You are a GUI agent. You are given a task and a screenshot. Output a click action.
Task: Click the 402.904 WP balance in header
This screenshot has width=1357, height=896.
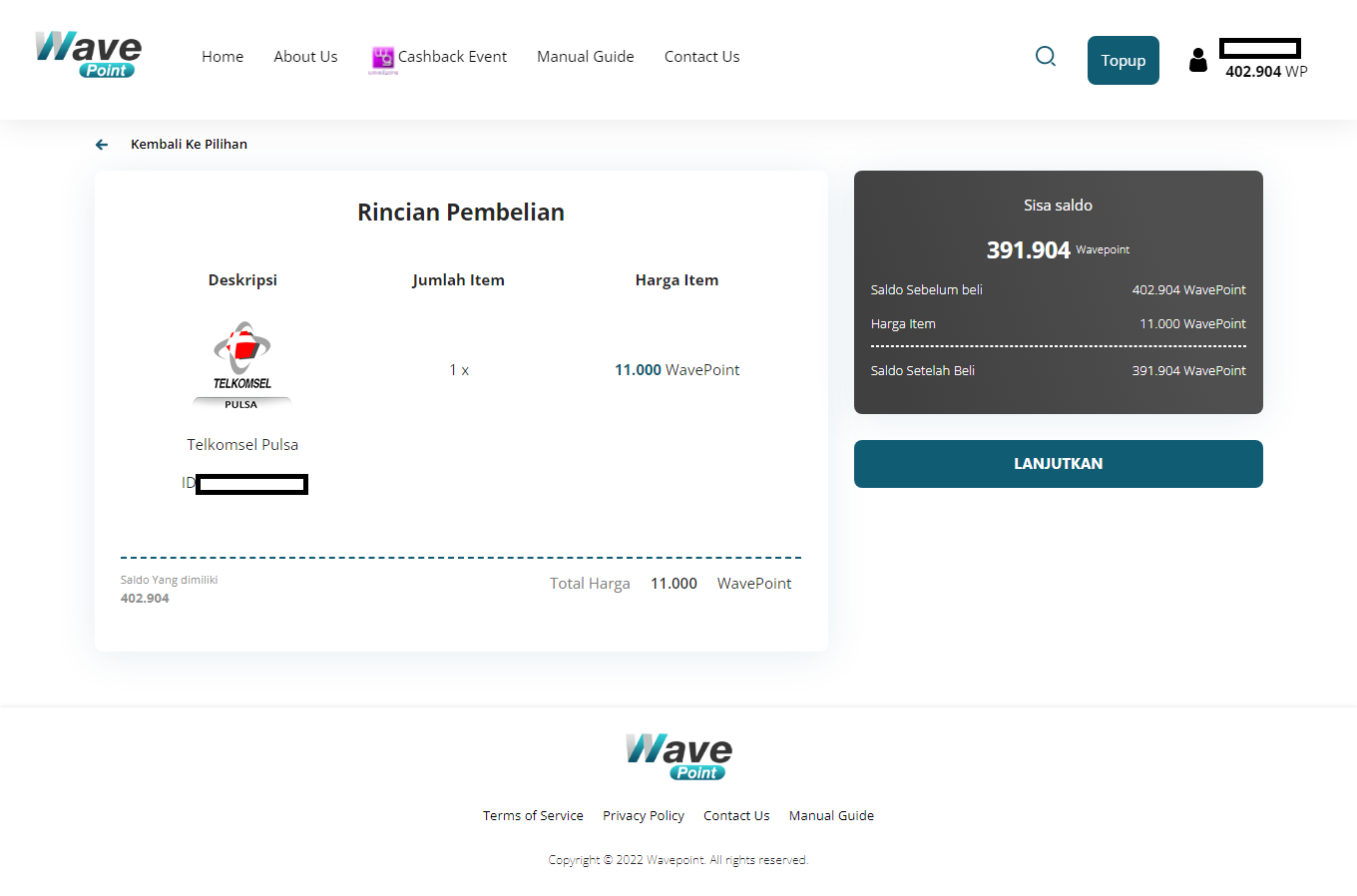(1265, 72)
